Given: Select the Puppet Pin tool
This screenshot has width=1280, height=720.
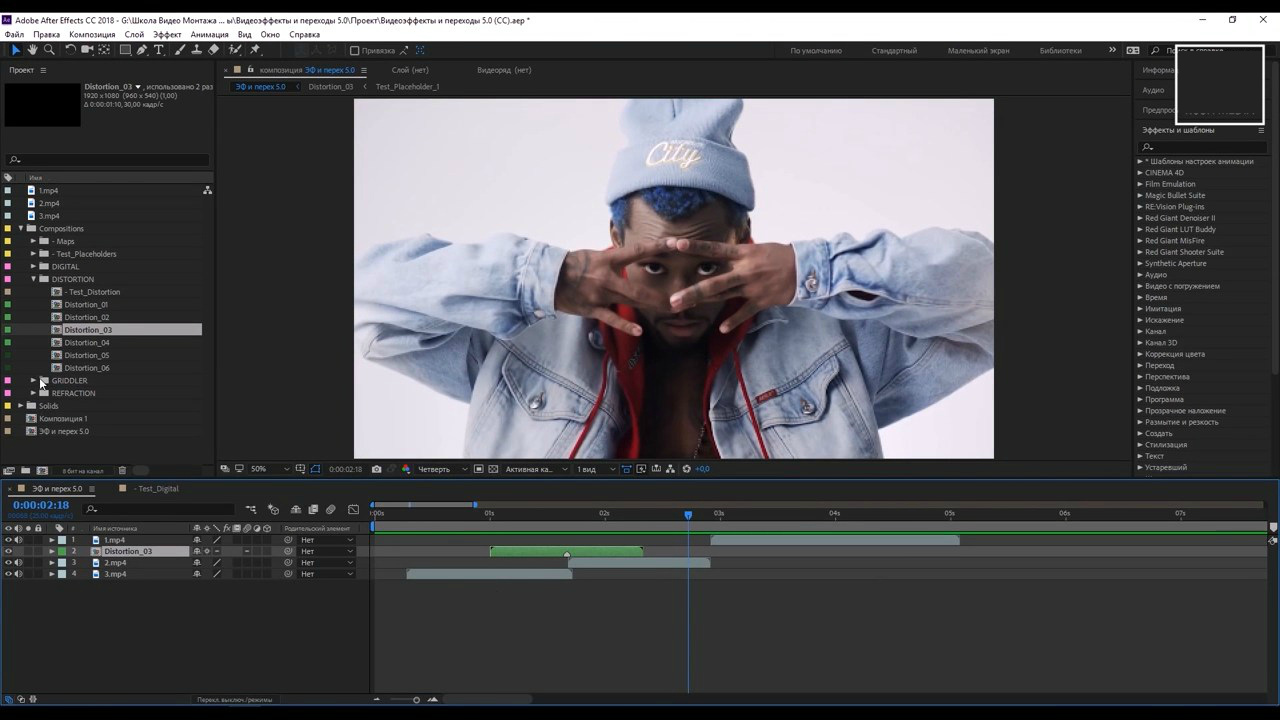Looking at the screenshot, I should click(255, 50).
